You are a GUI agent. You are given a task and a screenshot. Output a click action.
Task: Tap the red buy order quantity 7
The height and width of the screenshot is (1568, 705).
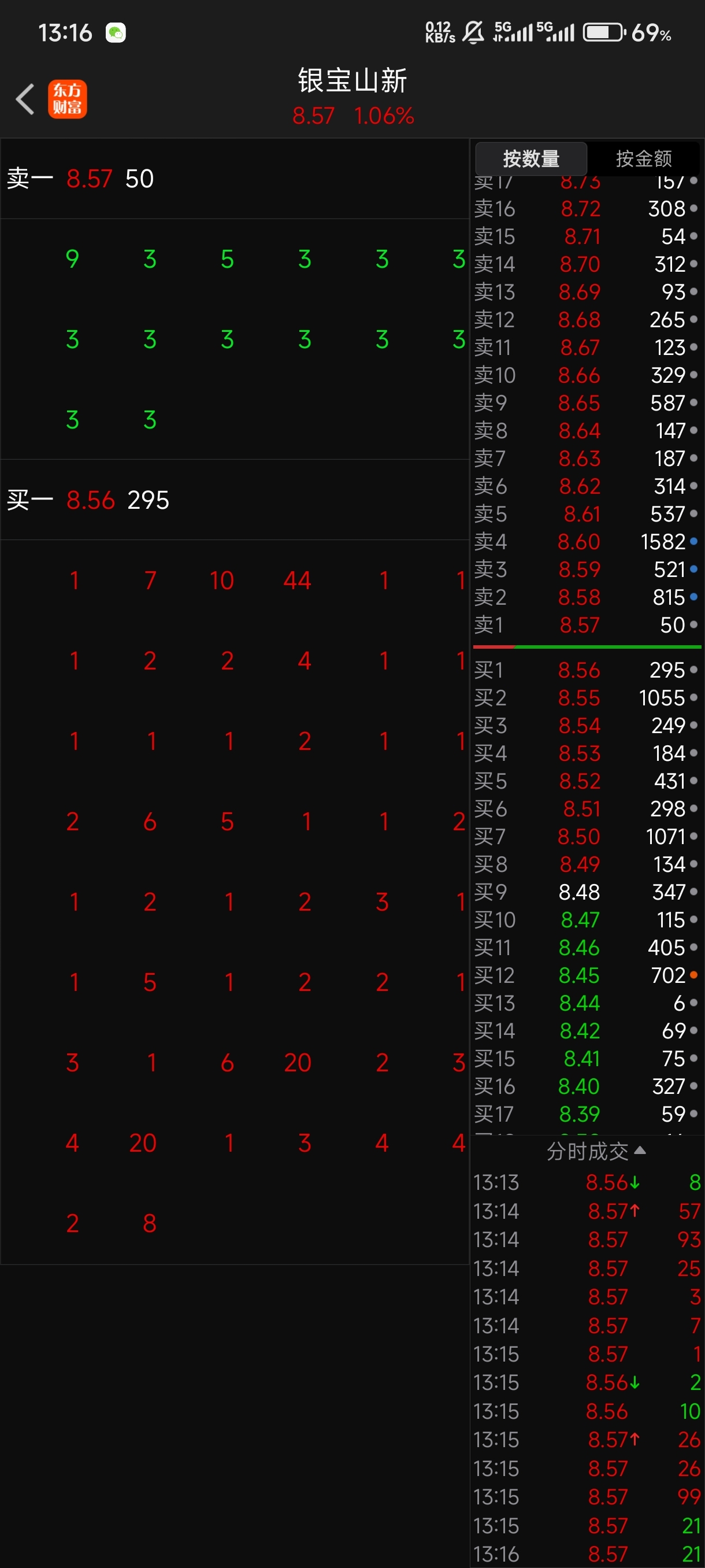[150, 580]
